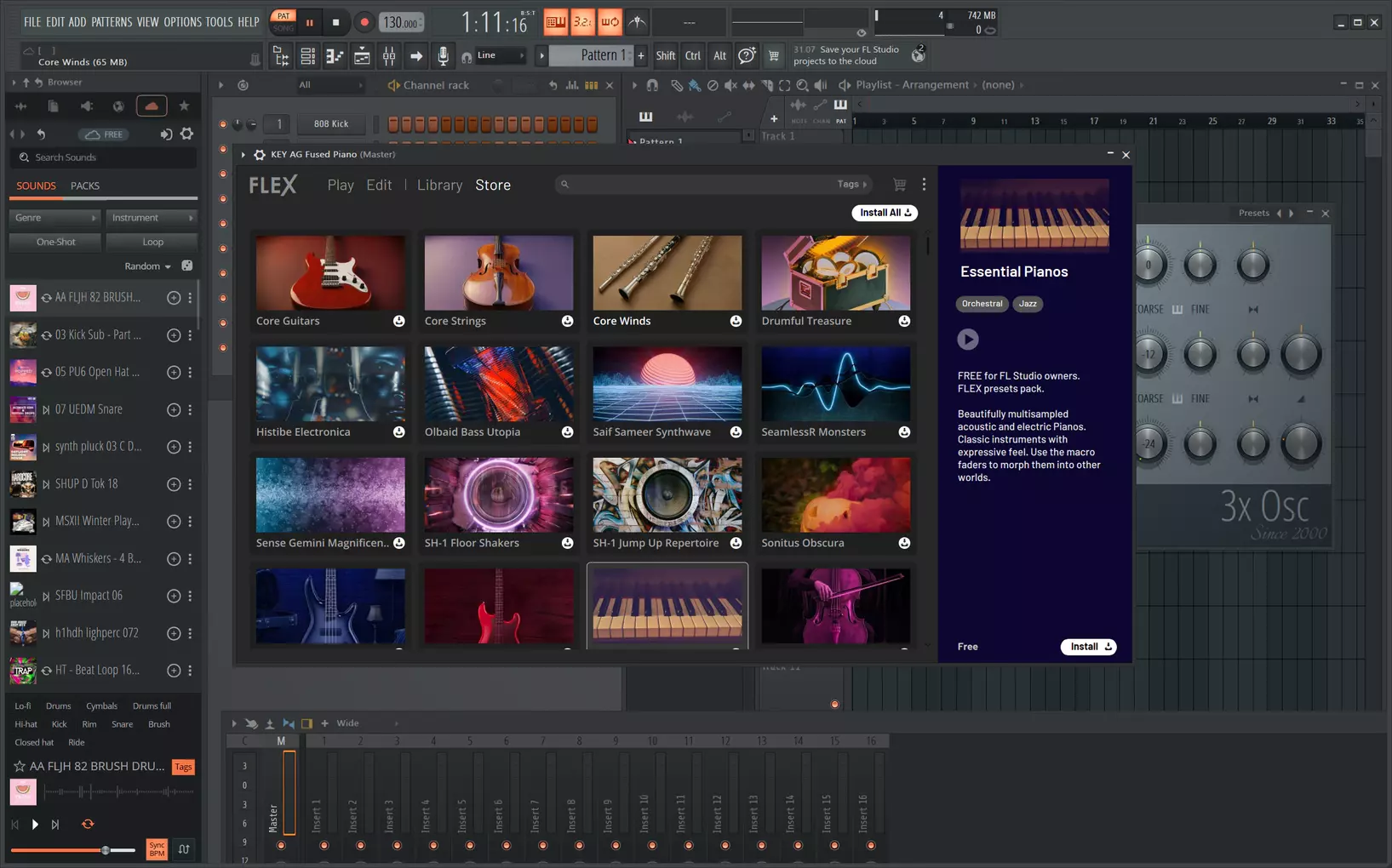Open the starred favorites tab in the Browser
1392x868 pixels.
(x=184, y=106)
